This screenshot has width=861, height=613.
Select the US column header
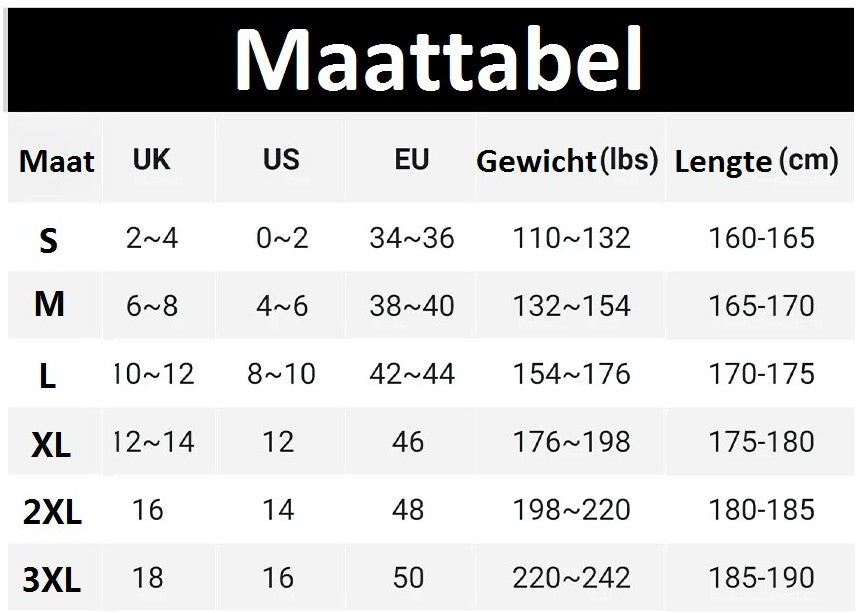281,159
